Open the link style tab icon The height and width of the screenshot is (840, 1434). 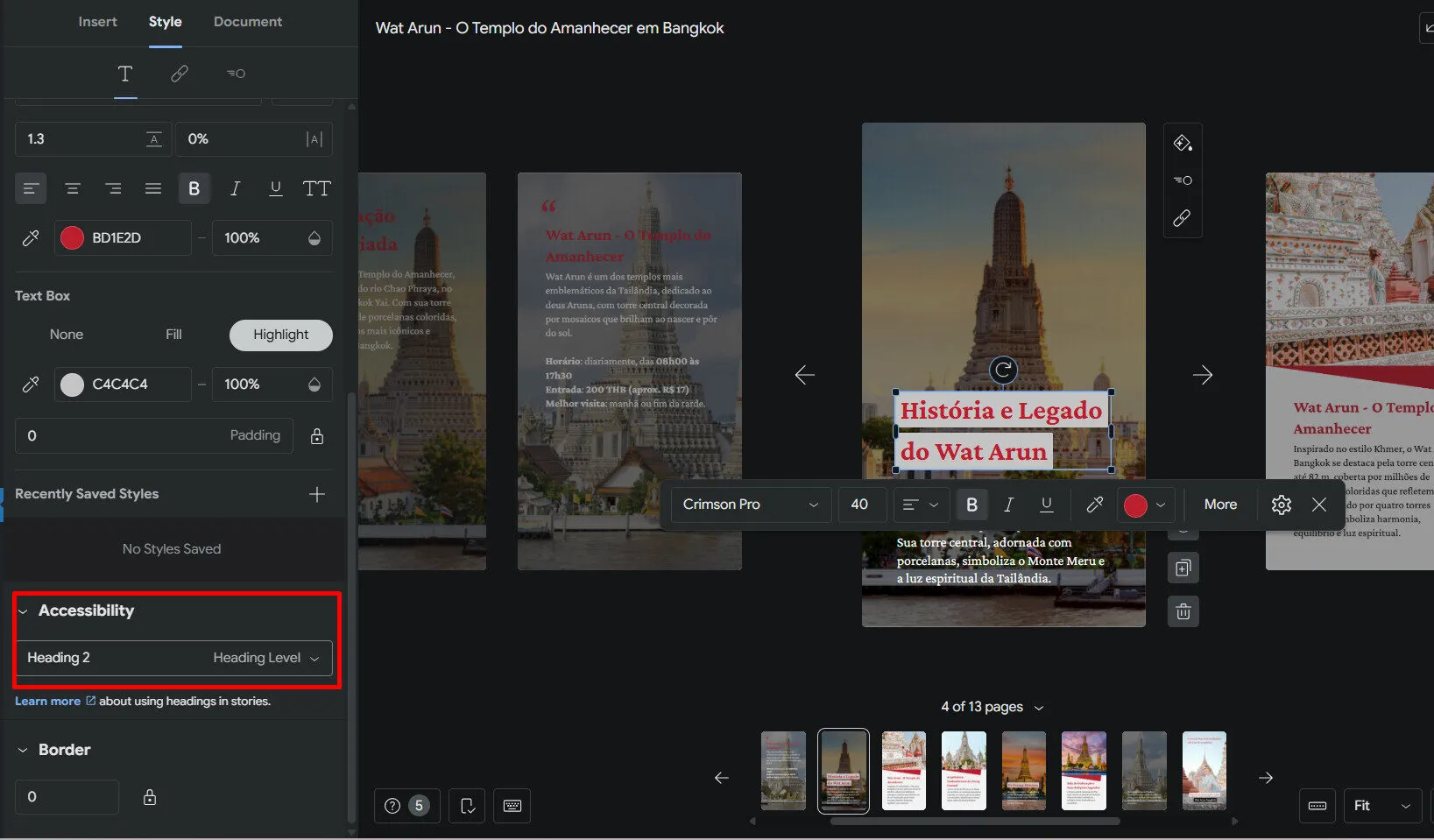[x=180, y=74]
